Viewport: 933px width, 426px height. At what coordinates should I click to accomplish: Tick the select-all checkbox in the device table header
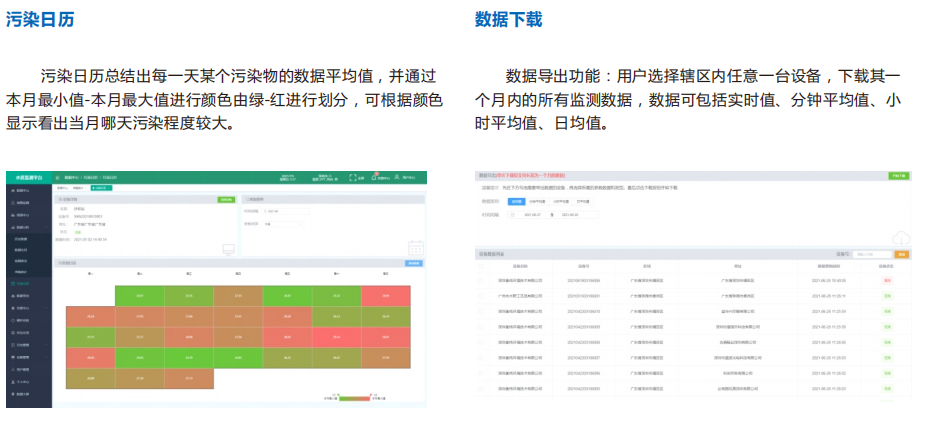[x=481, y=267]
